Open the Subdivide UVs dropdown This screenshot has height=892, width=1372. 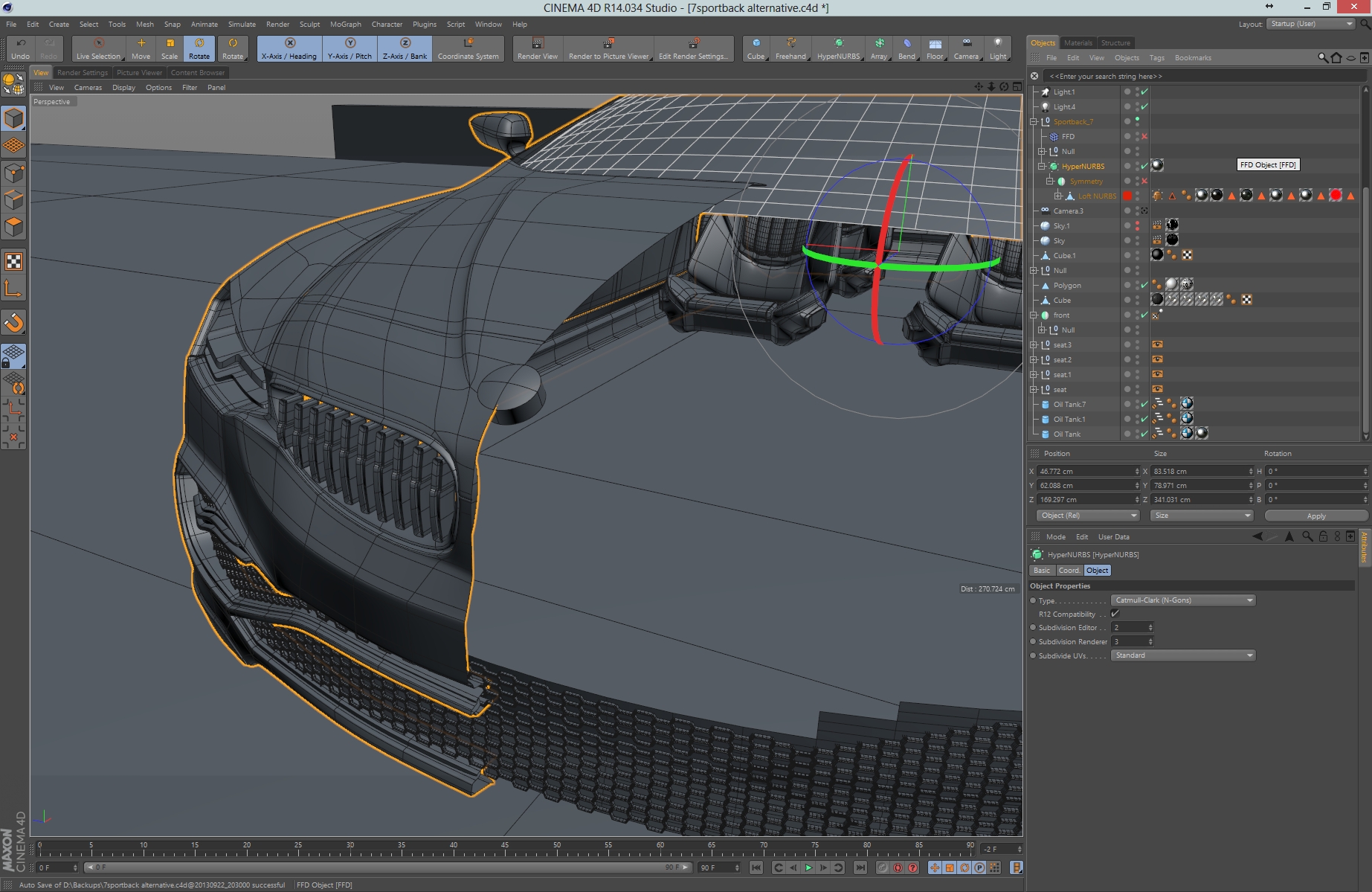coord(1182,655)
